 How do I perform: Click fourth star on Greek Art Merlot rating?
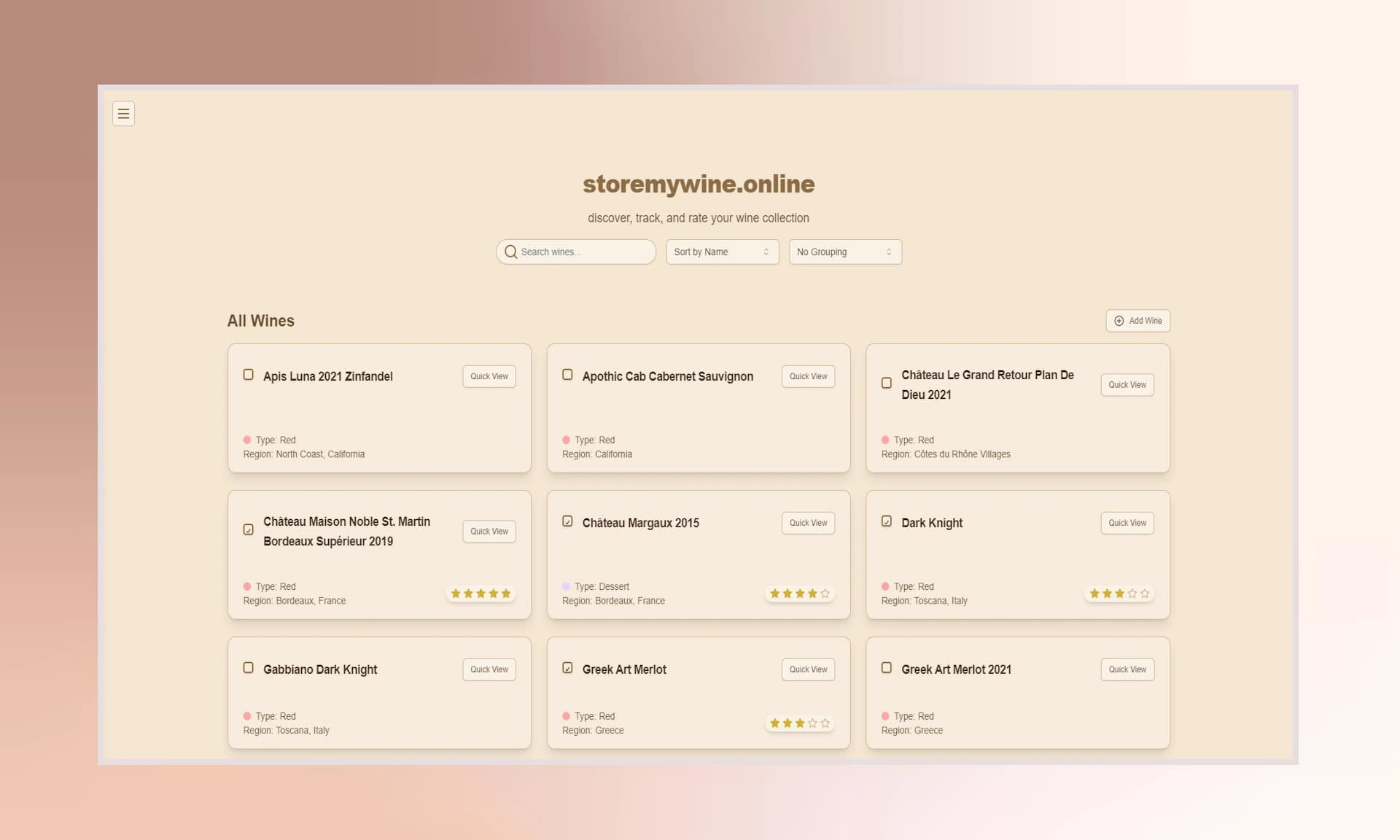pos(812,723)
